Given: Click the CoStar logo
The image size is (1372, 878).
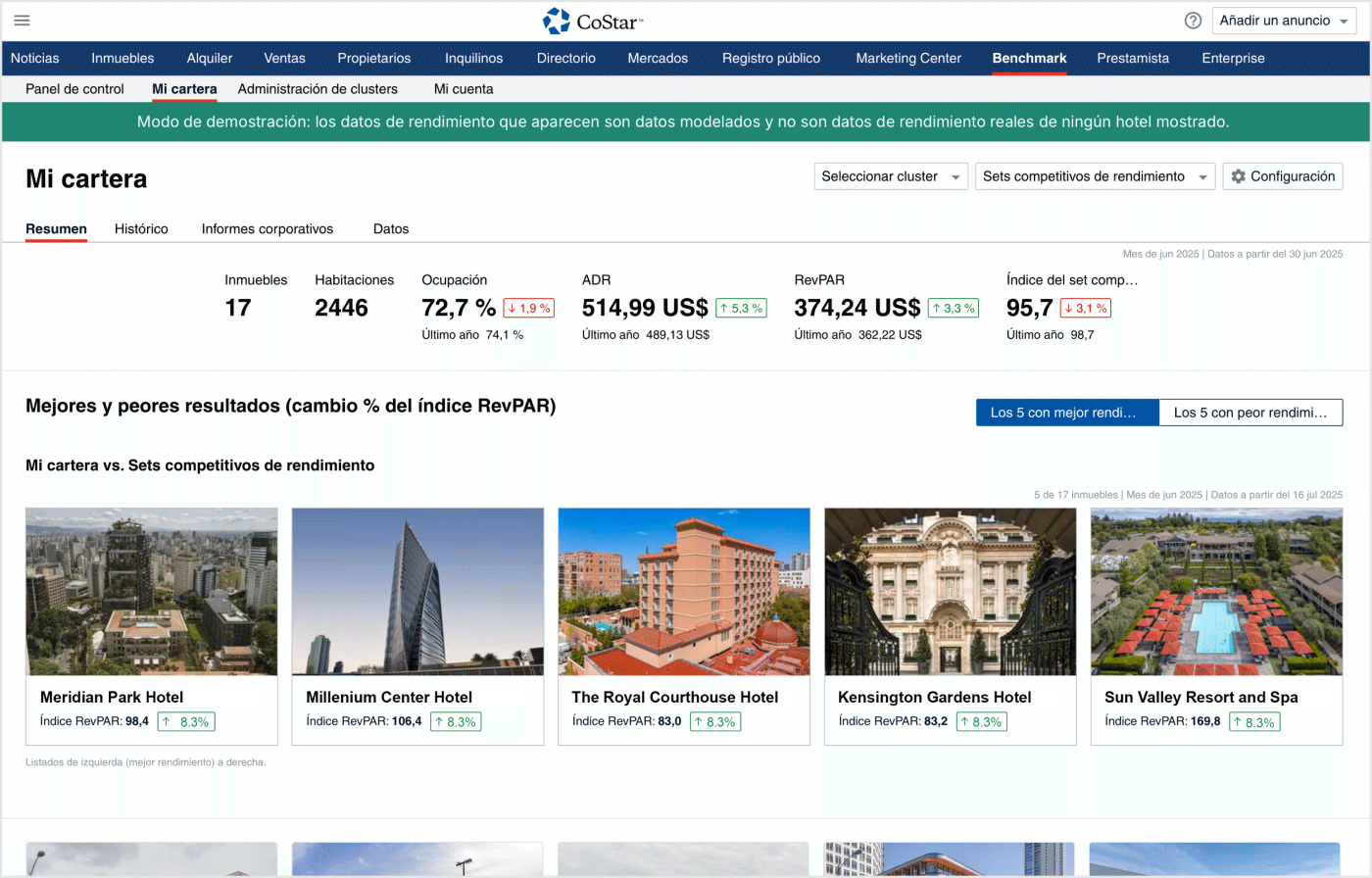Looking at the screenshot, I should point(592,21).
